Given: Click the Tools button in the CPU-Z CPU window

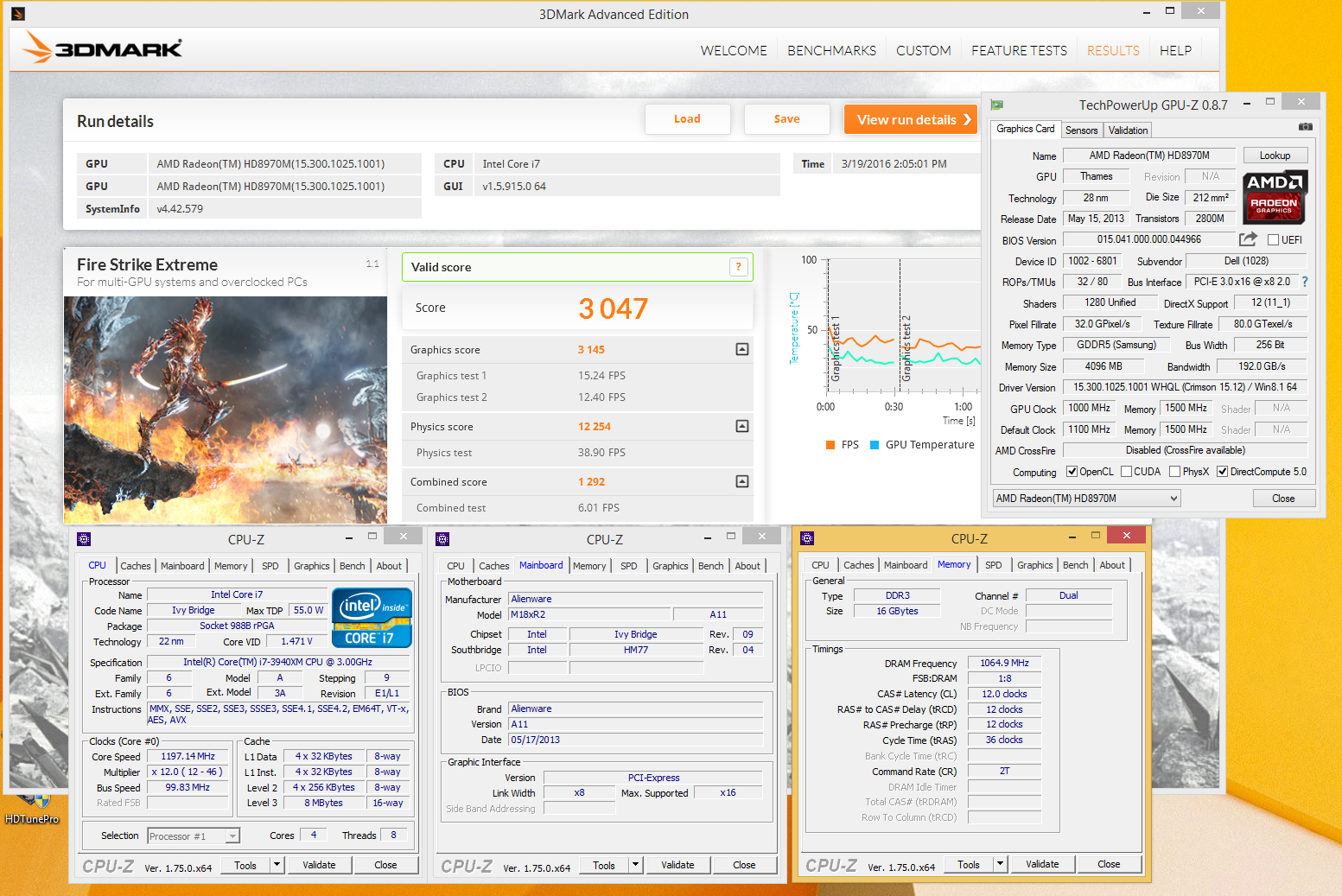Looking at the screenshot, I should tap(246, 865).
